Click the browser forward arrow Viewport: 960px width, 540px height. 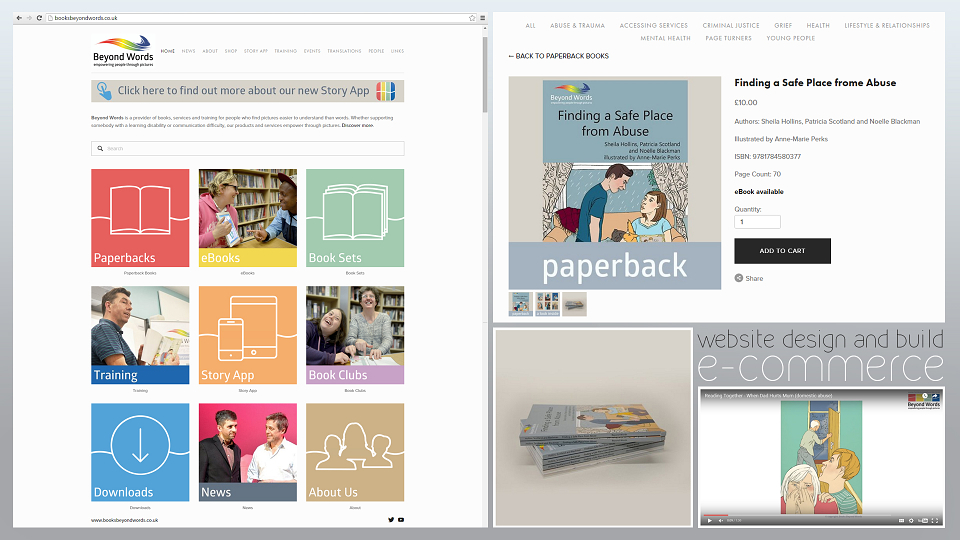(x=29, y=18)
